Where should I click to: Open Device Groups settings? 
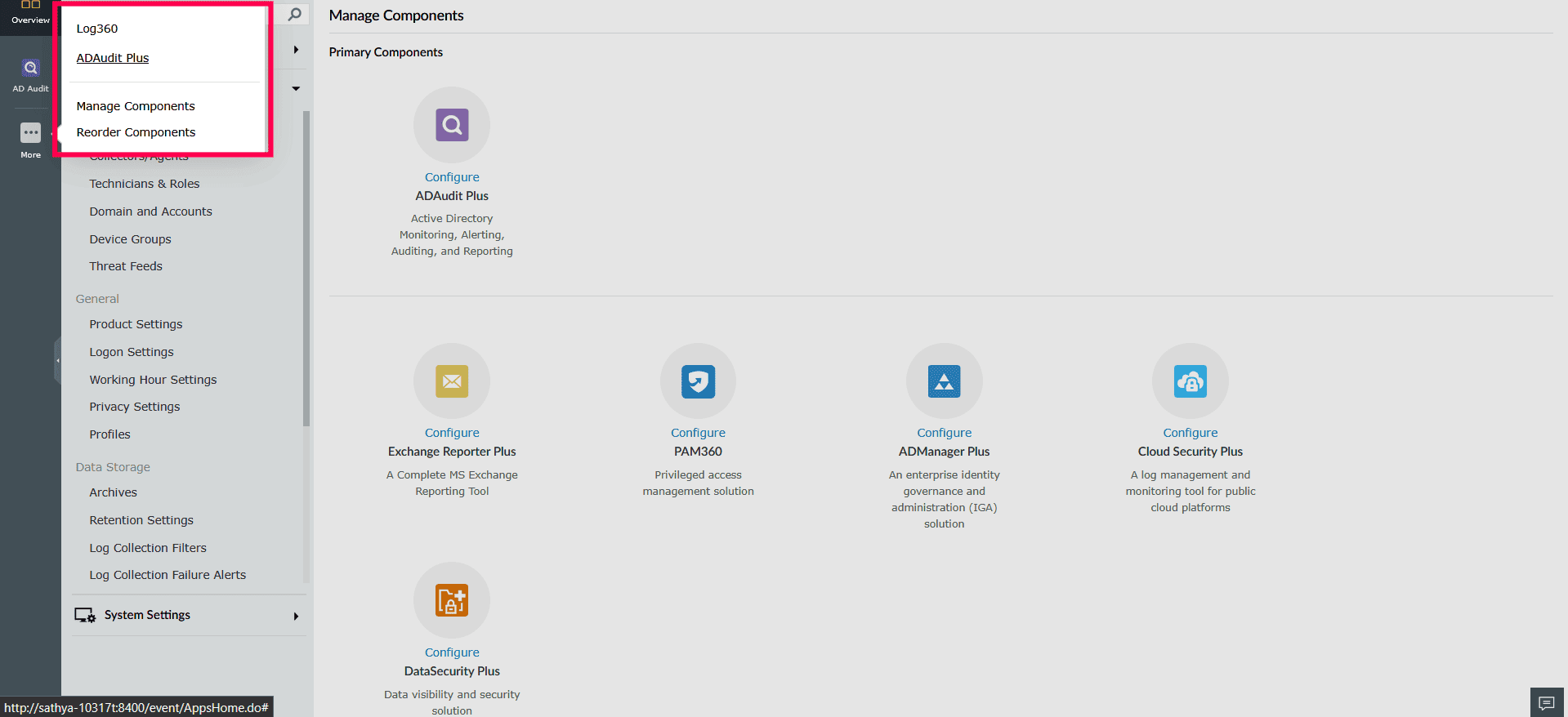[x=130, y=239]
